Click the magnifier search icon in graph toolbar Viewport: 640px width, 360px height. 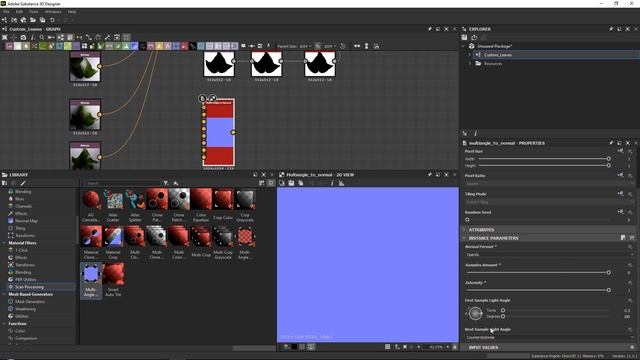pos(42,37)
